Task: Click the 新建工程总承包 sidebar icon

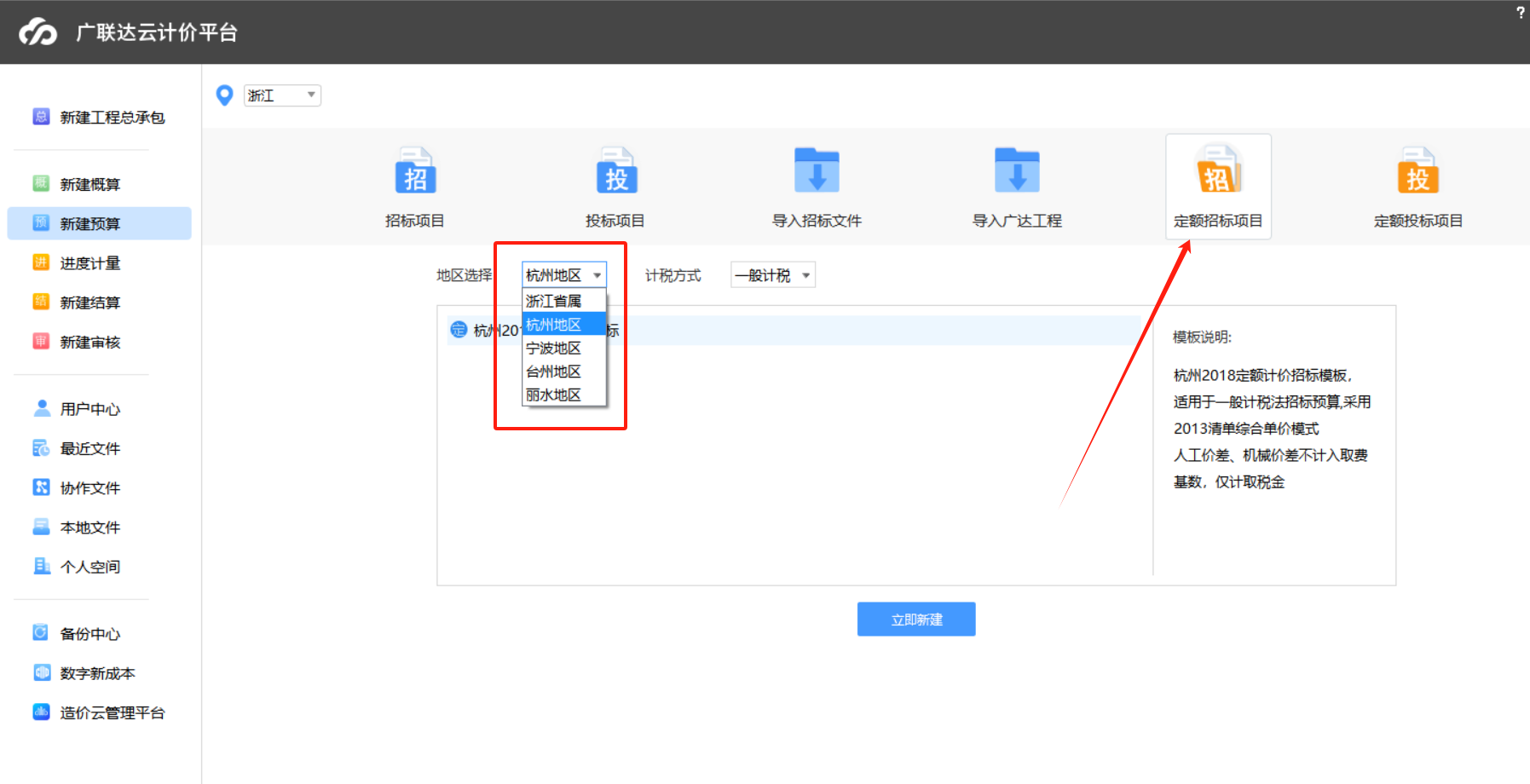Action: click(41, 116)
